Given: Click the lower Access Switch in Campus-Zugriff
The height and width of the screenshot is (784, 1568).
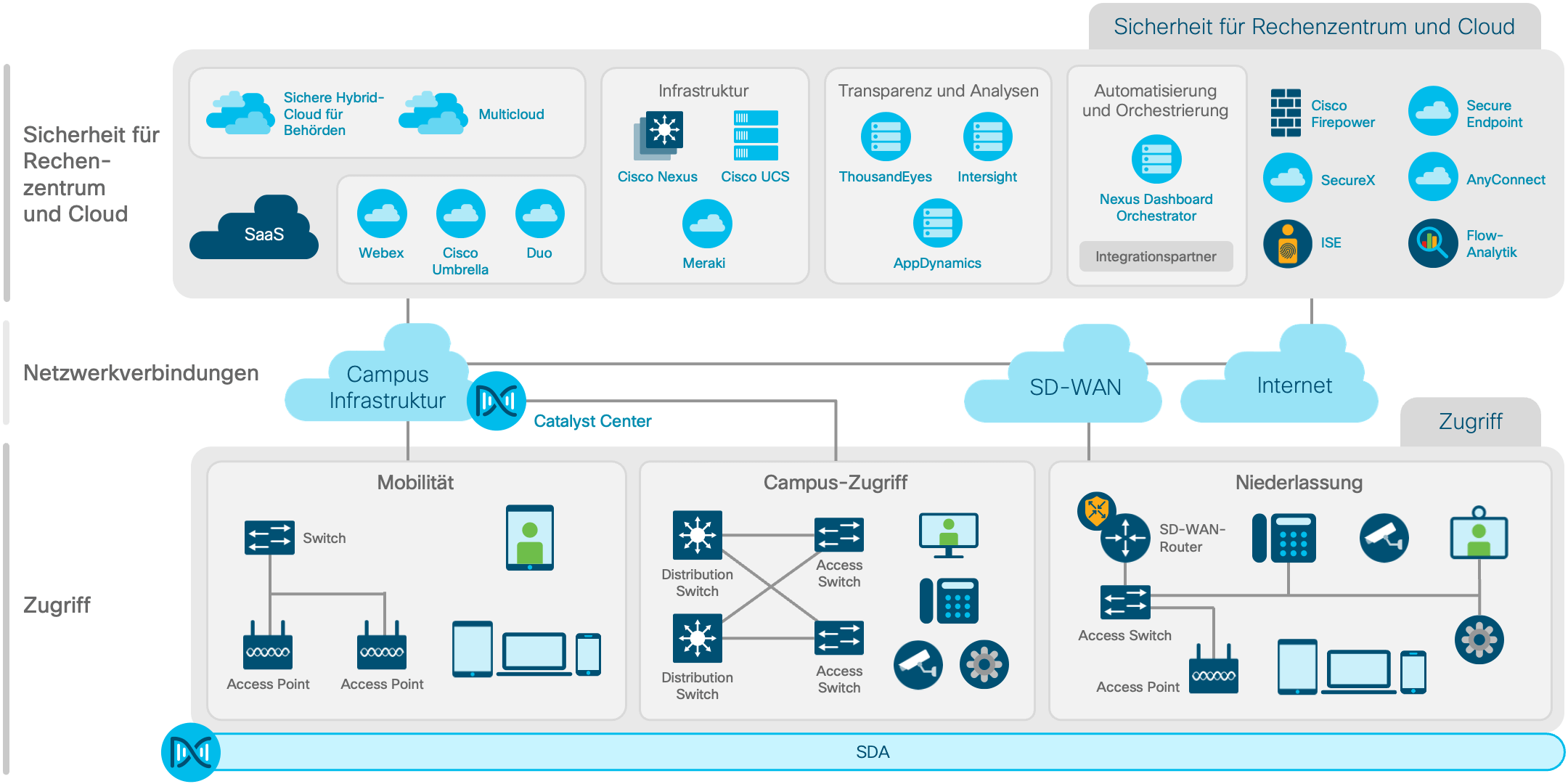Looking at the screenshot, I should pos(839,638).
